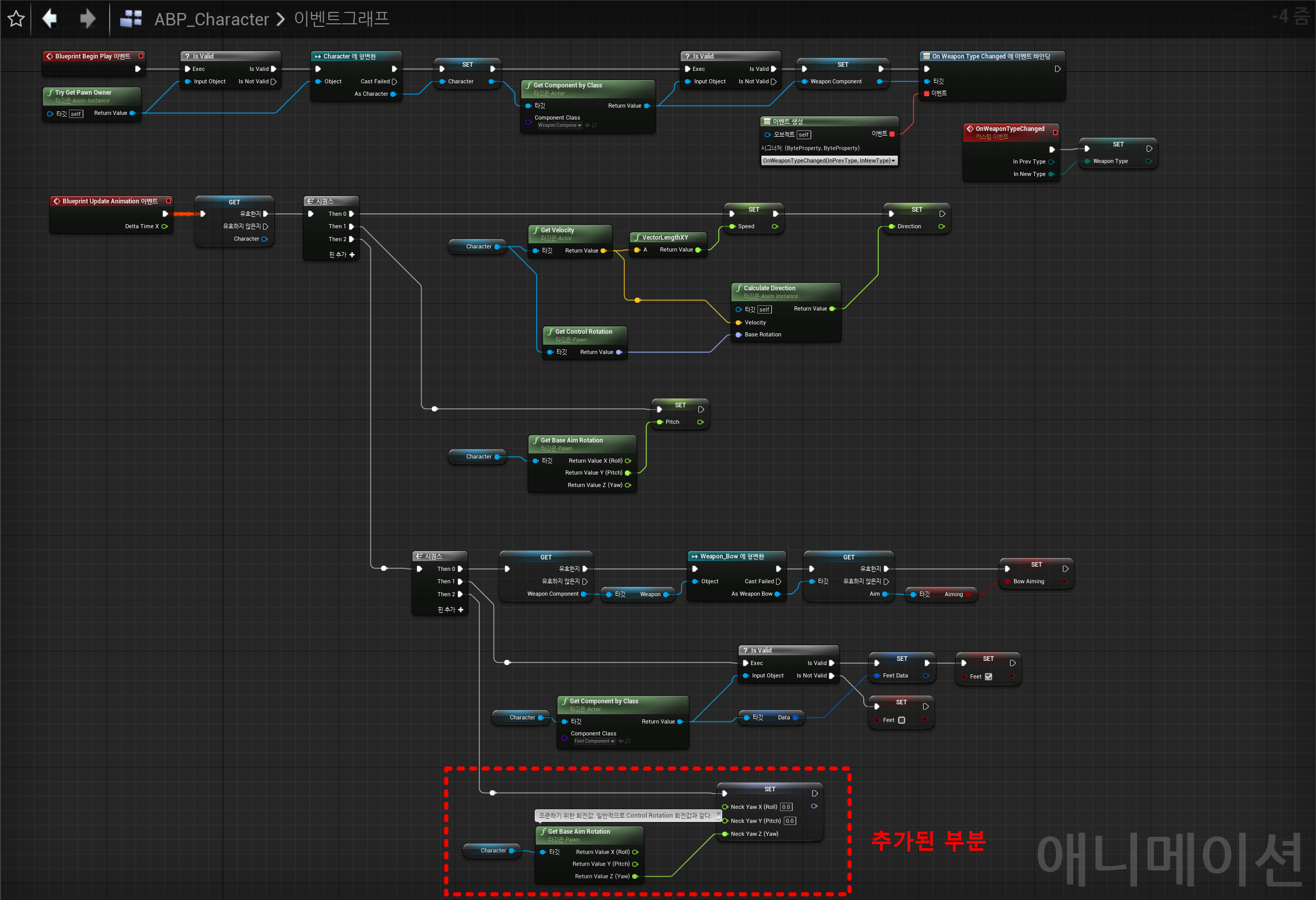Click reroute node on wire leading to Pitch SET
Viewport: 1316px width, 900px height.
tap(435, 409)
